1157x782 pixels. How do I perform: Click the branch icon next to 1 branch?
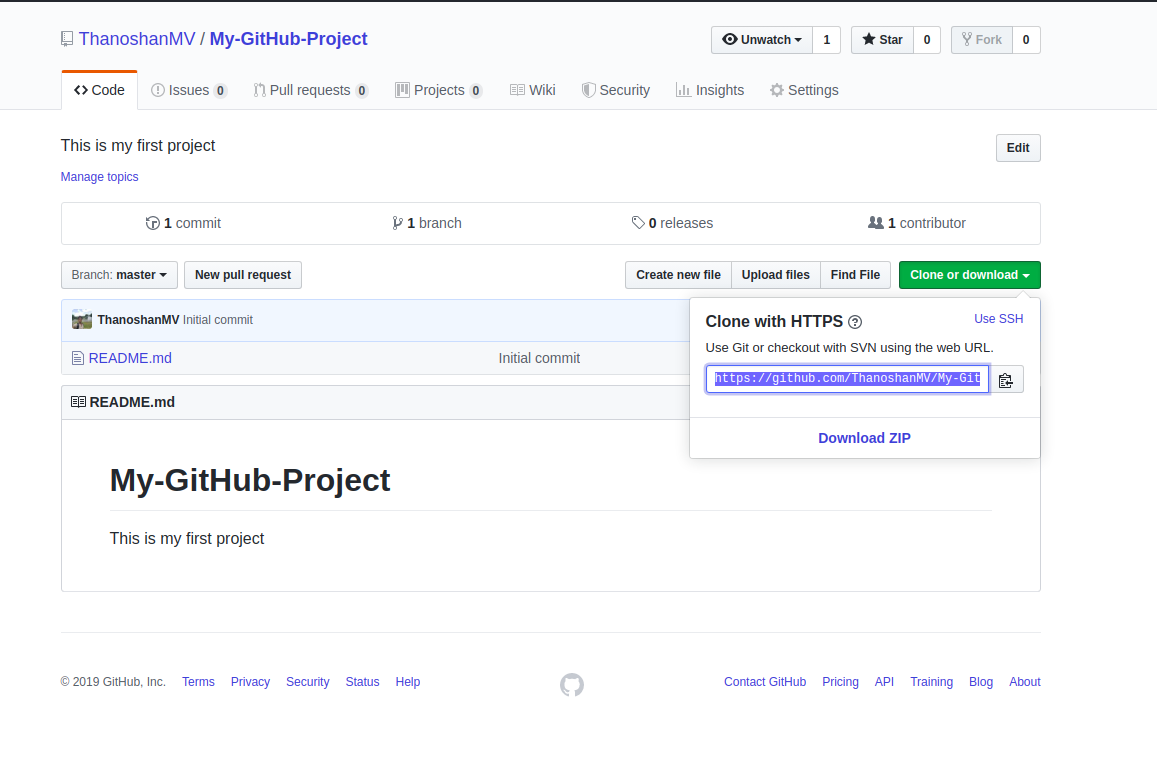[398, 223]
